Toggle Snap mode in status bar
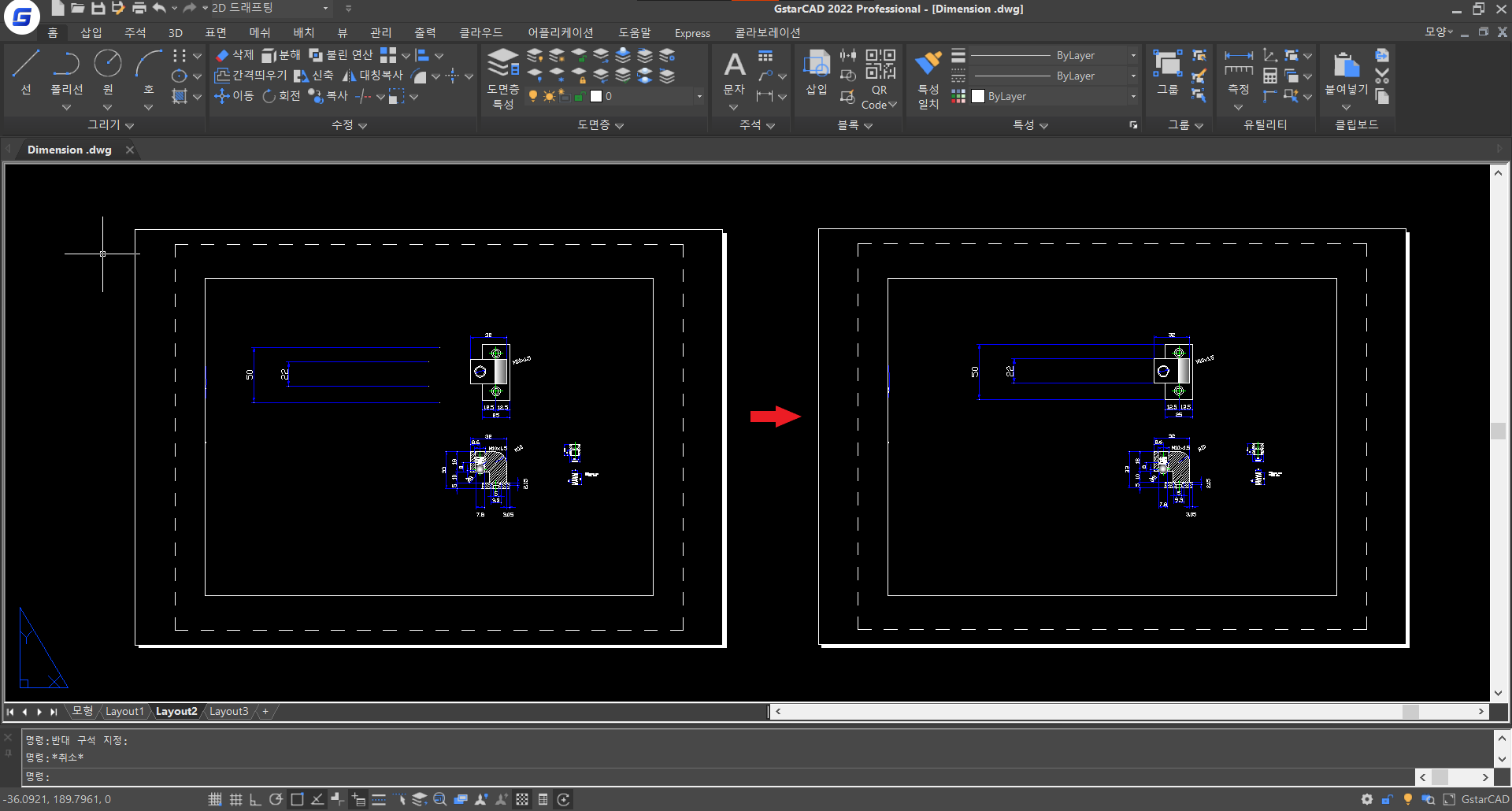The height and width of the screenshot is (811, 1512). pyautogui.click(x=215, y=799)
